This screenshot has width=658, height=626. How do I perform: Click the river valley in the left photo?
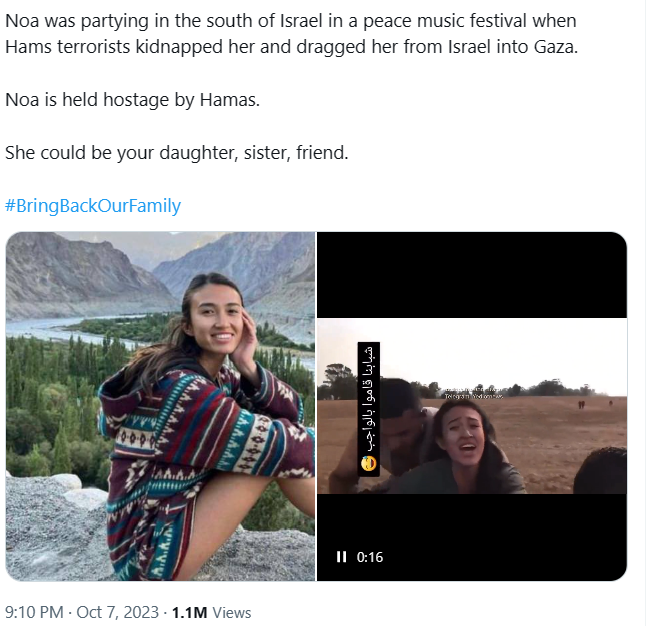tap(60, 328)
